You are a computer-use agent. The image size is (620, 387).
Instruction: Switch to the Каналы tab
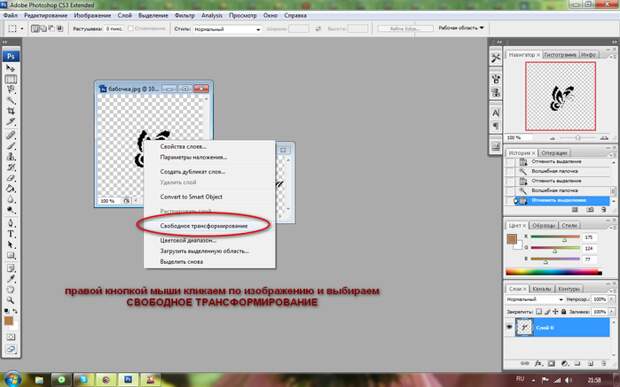coord(541,289)
